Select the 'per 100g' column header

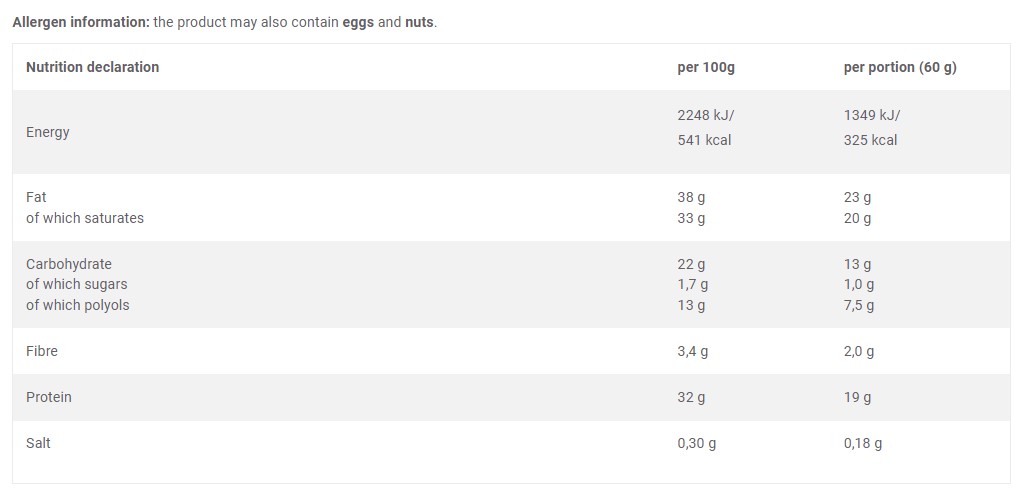pyautogui.click(x=706, y=67)
